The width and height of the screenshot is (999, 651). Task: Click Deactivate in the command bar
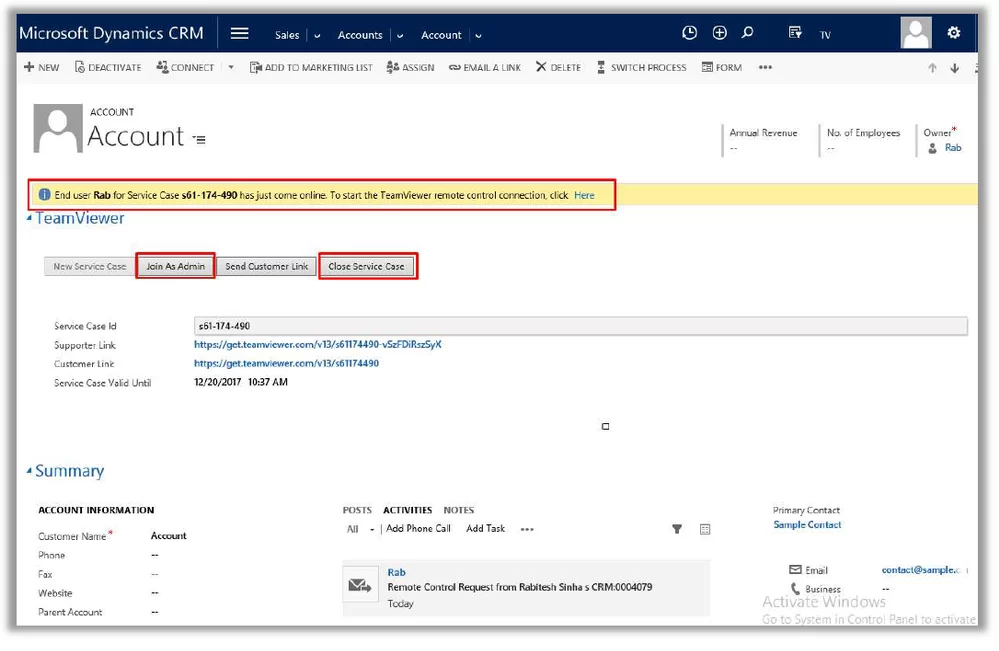pos(109,68)
